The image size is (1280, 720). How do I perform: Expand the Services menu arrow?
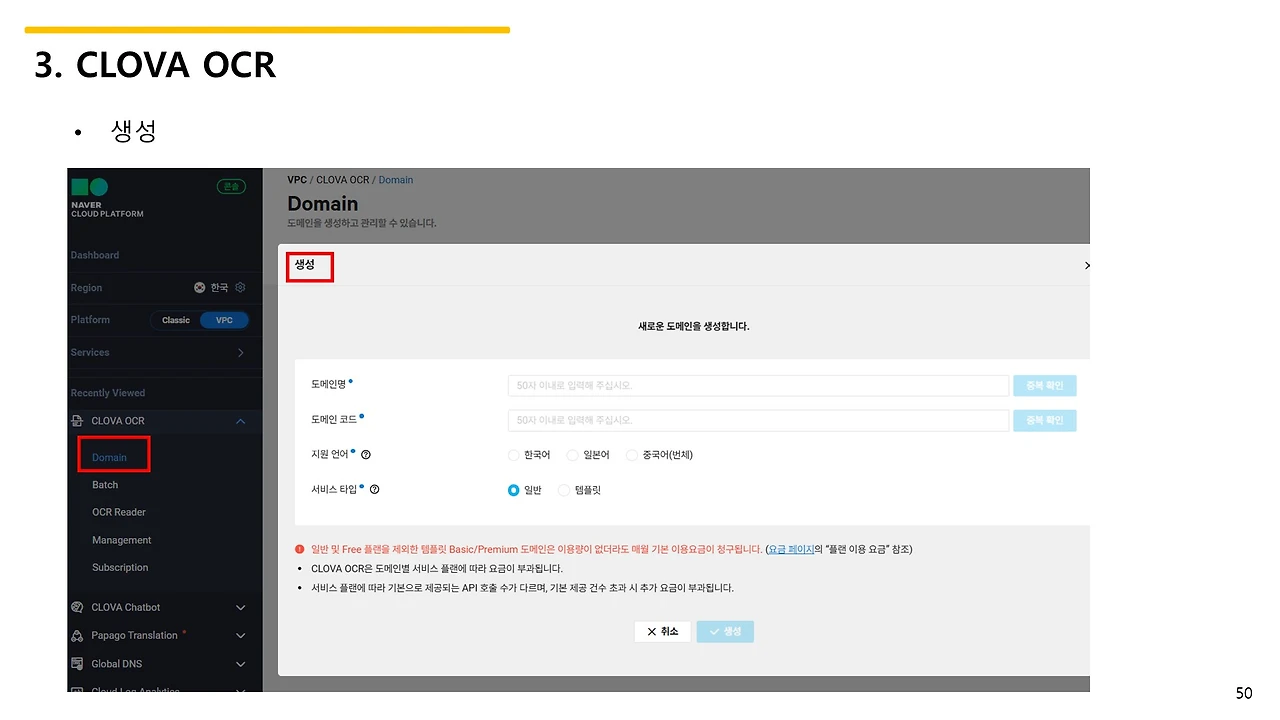[240, 353]
